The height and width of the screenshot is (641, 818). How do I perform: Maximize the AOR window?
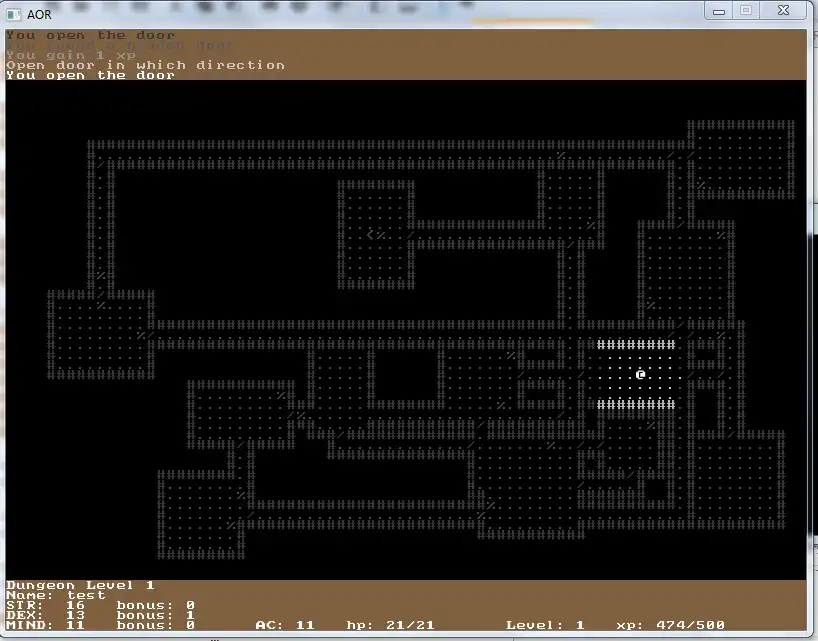coord(746,11)
